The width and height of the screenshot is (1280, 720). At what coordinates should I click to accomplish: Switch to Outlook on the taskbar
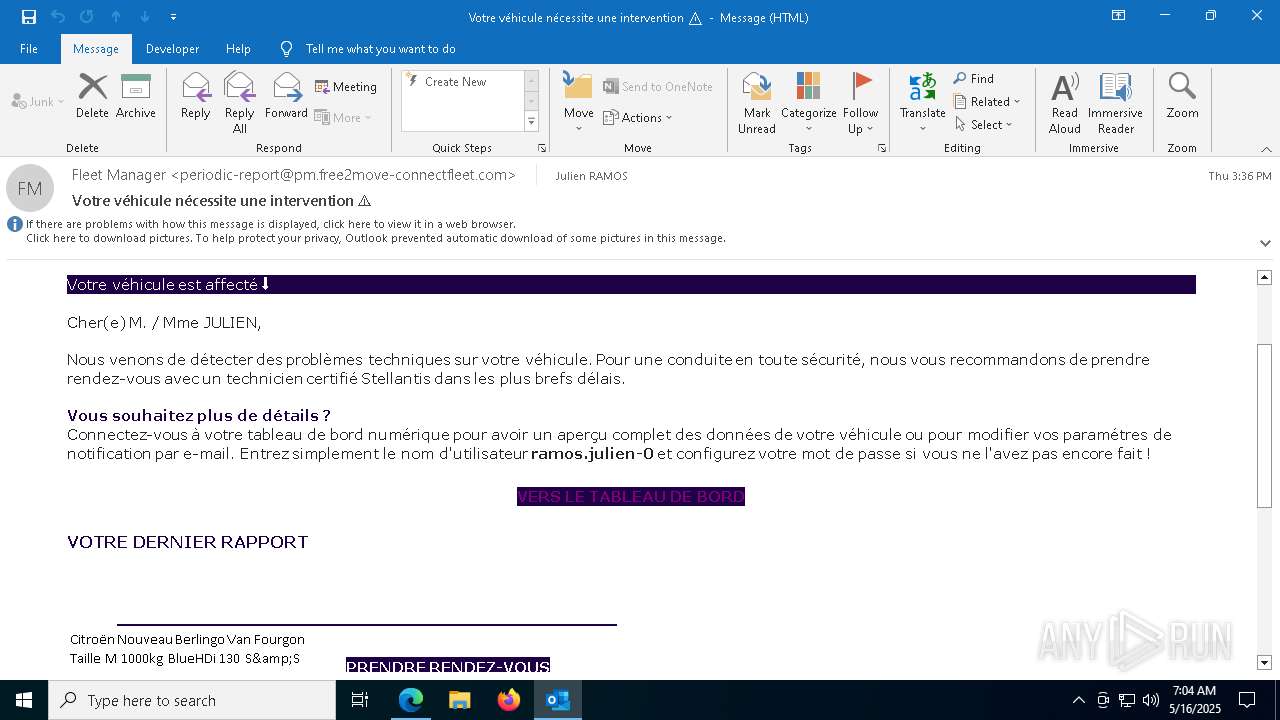[x=558, y=700]
